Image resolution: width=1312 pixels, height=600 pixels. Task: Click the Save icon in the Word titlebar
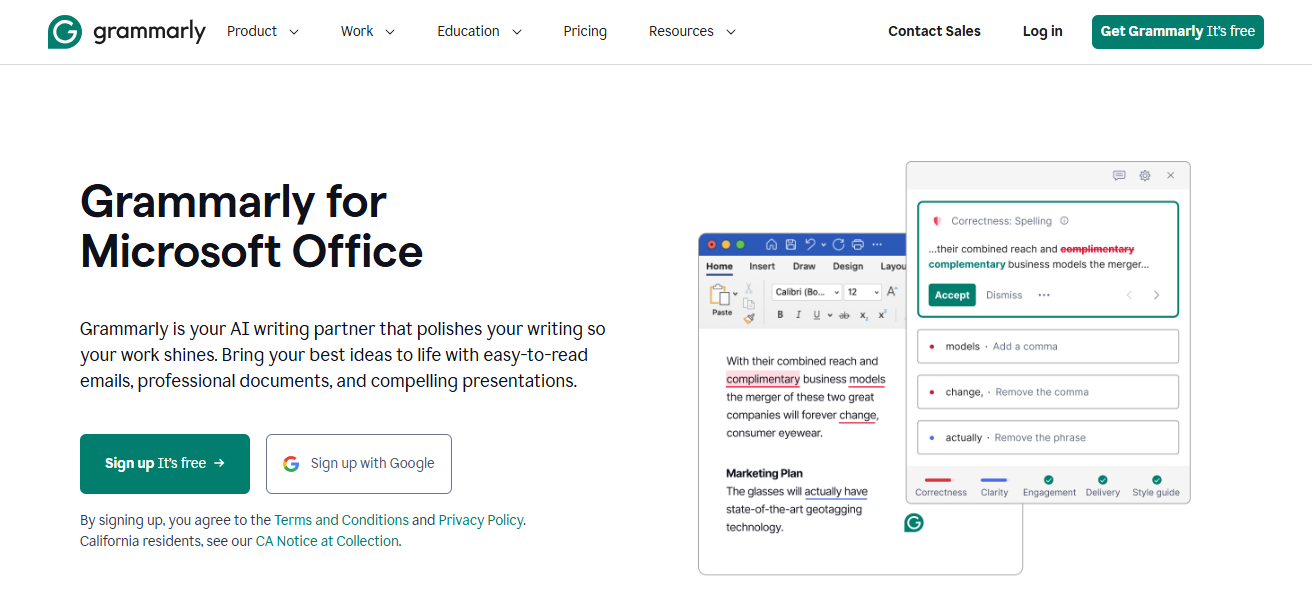pos(790,244)
